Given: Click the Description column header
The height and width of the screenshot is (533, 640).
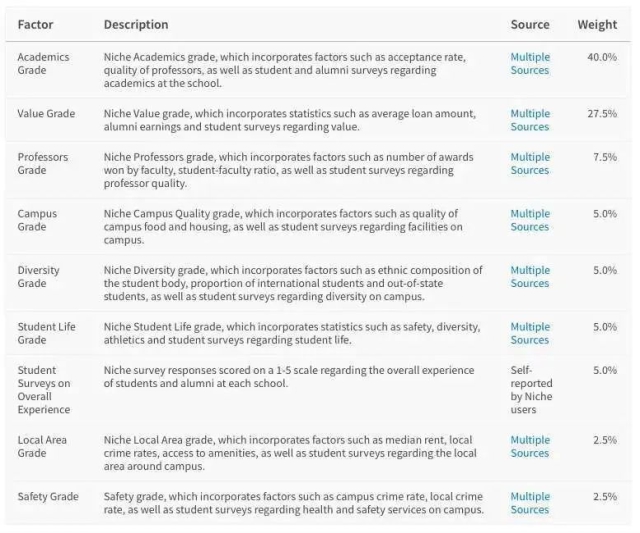Looking at the screenshot, I should [136, 24].
